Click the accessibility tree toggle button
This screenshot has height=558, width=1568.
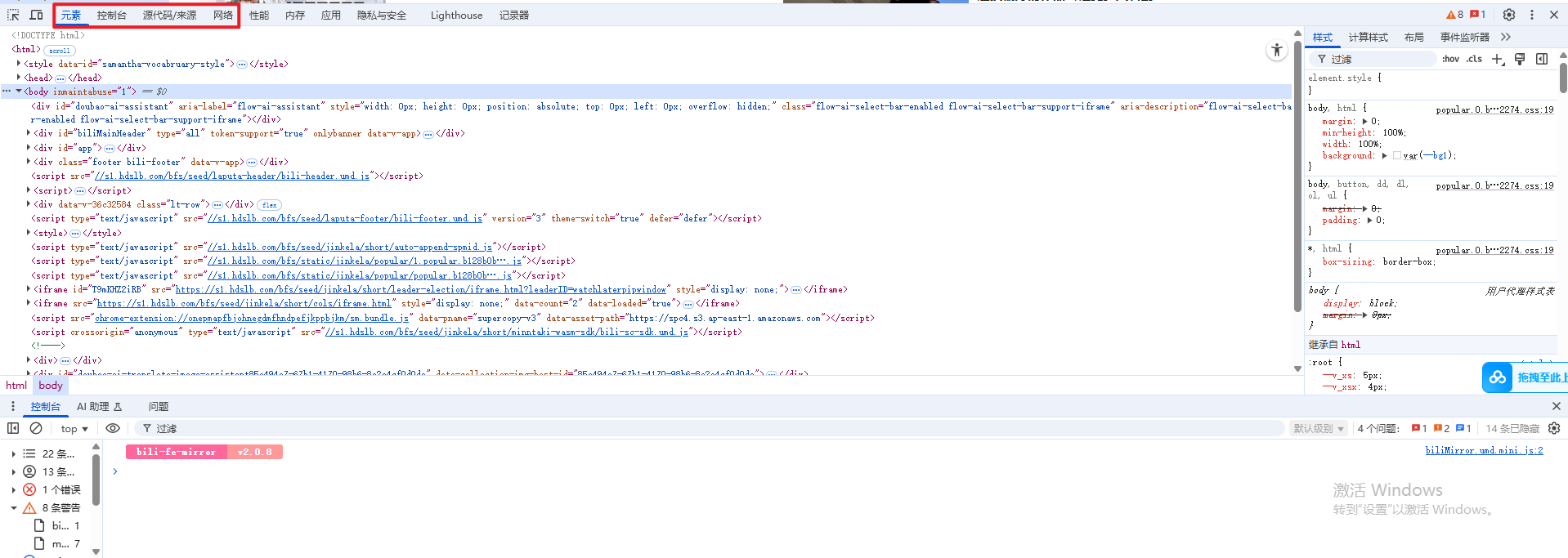pos(1277,51)
